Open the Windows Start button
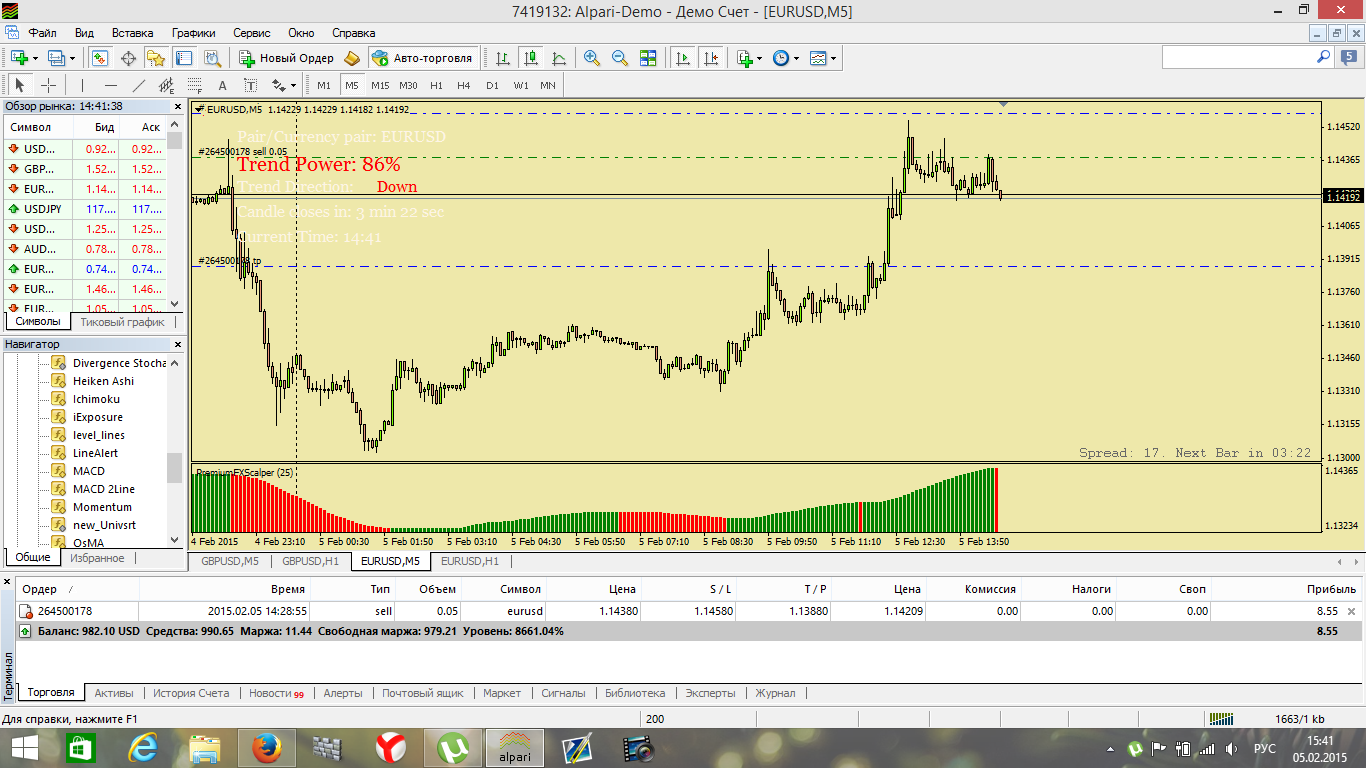The width and height of the screenshot is (1366, 768). tap(25, 748)
